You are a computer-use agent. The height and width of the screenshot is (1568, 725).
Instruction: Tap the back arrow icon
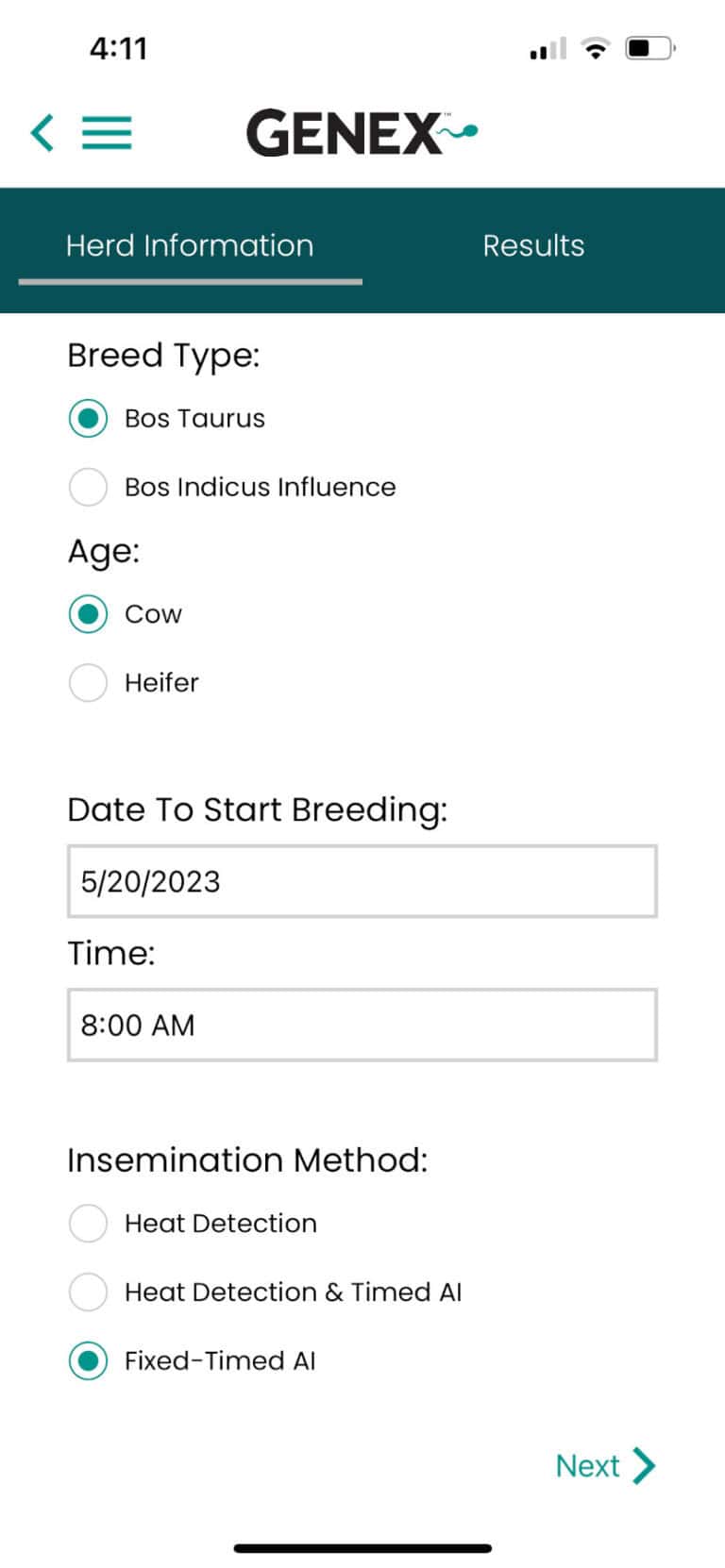[42, 132]
